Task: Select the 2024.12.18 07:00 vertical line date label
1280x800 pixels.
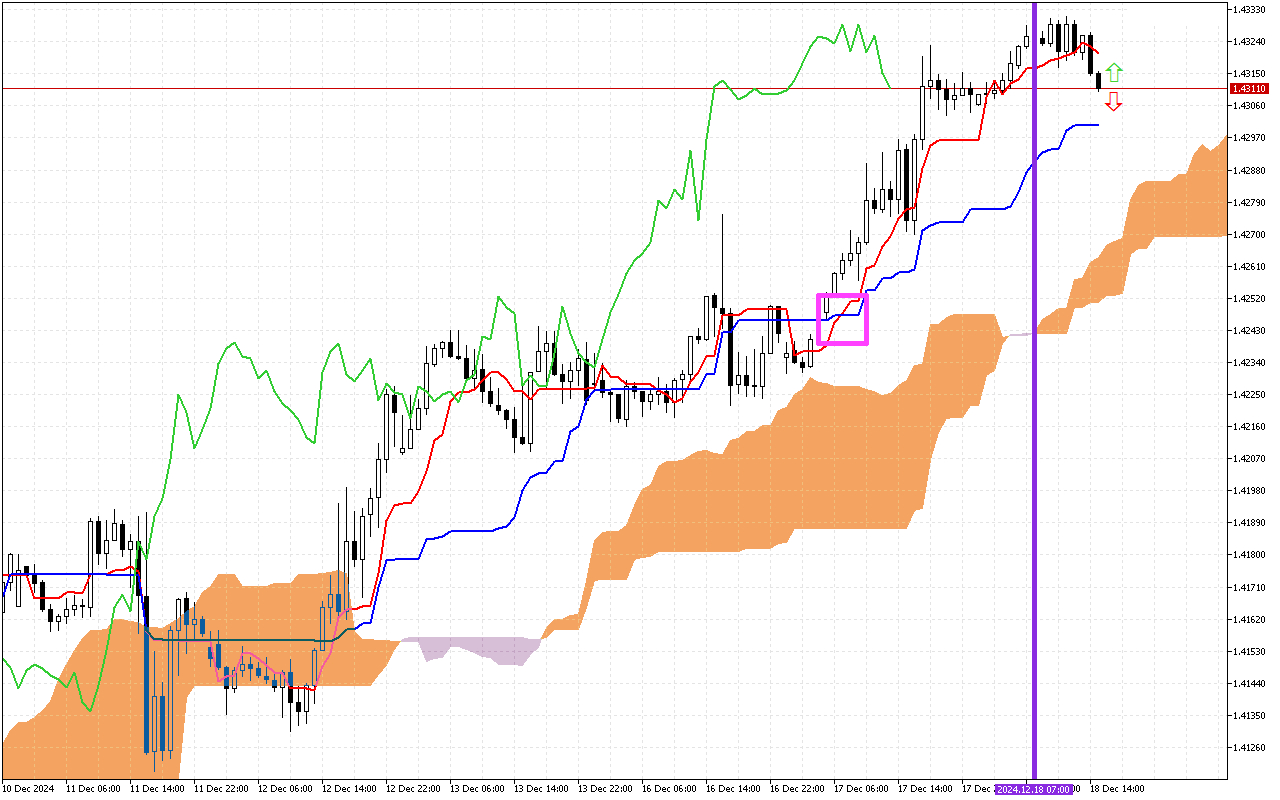Action: pyautogui.click(x=1035, y=789)
